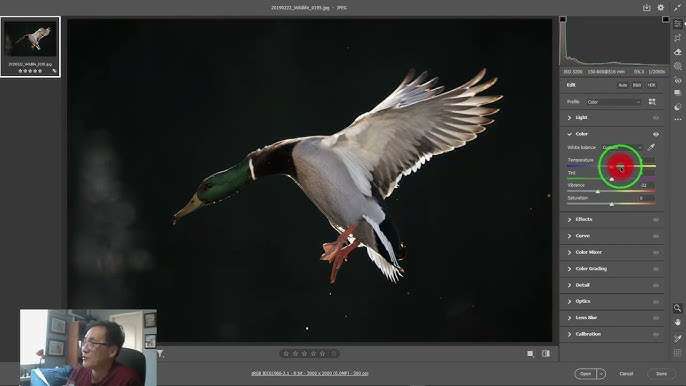The height and width of the screenshot is (386, 686).
Task: Click the Tint slider handle
Action: coord(612,179)
